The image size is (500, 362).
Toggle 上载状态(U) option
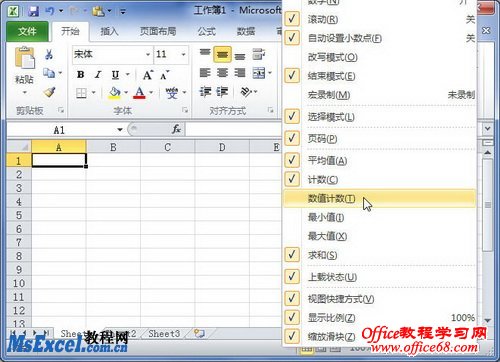pyautogui.click(x=292, y=277)
